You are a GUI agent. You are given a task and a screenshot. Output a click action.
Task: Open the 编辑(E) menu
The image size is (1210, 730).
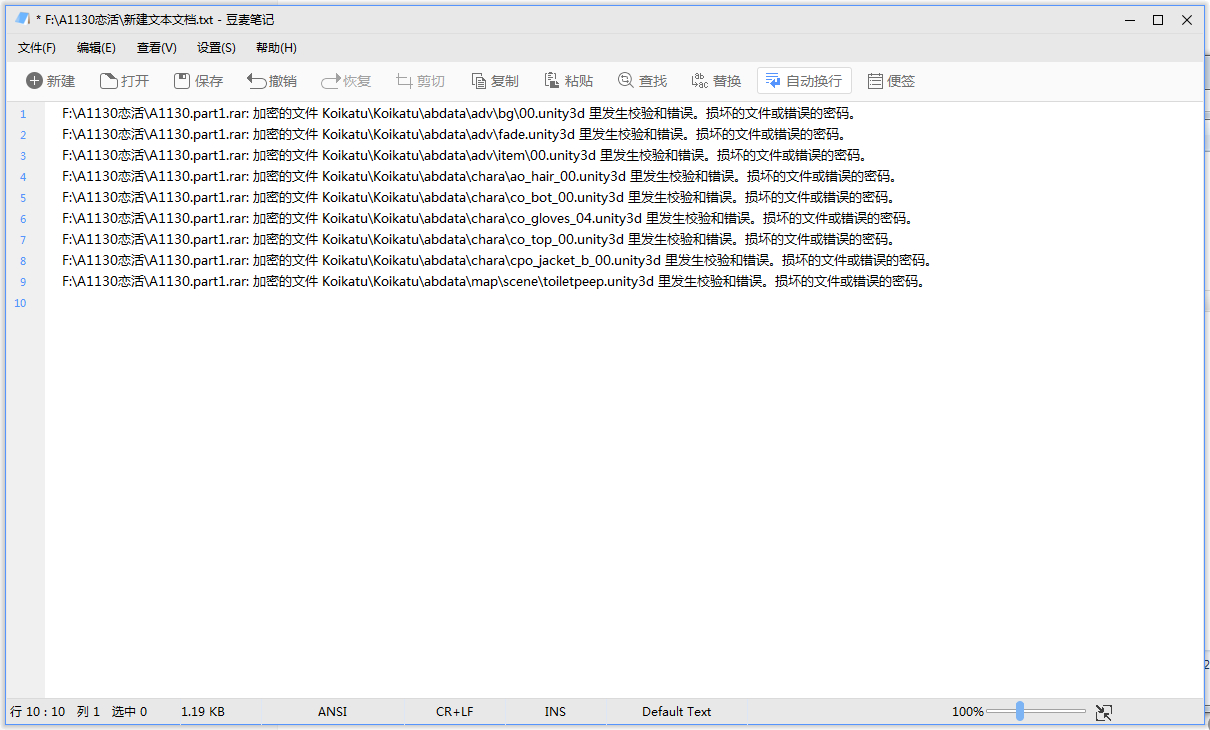click(96, 48)
